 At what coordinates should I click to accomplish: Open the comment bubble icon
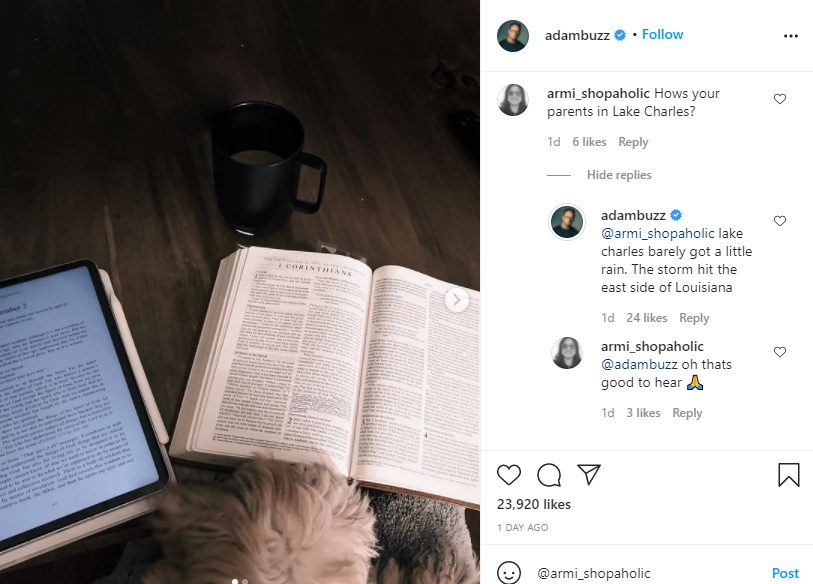point(549,475)
